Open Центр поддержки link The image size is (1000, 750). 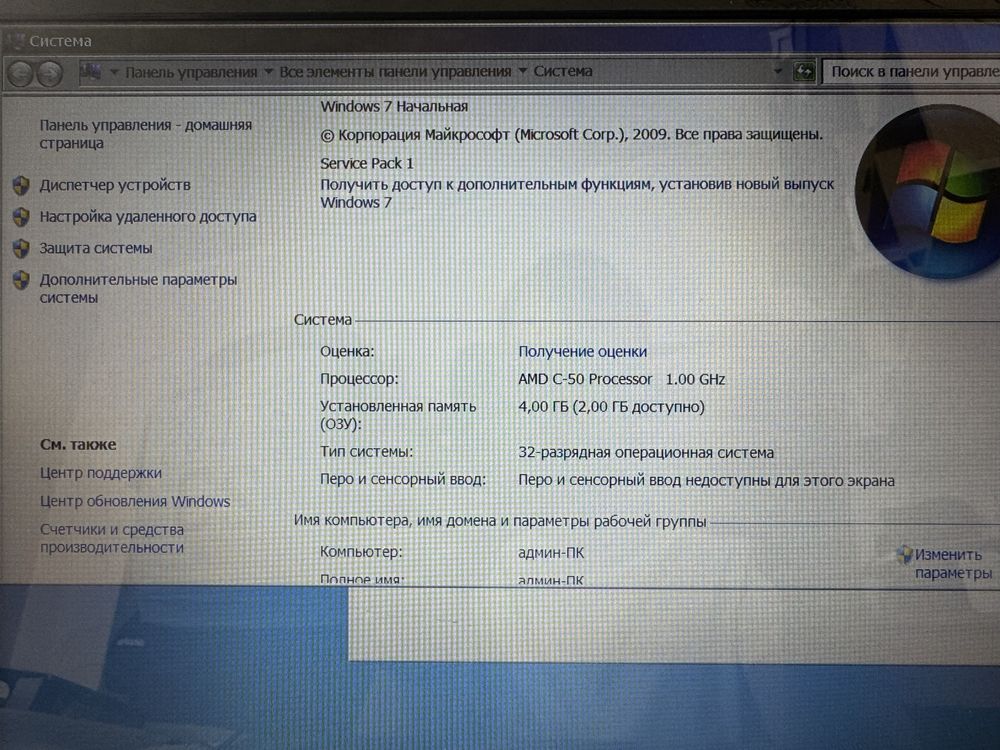click(x=101, y=473)
